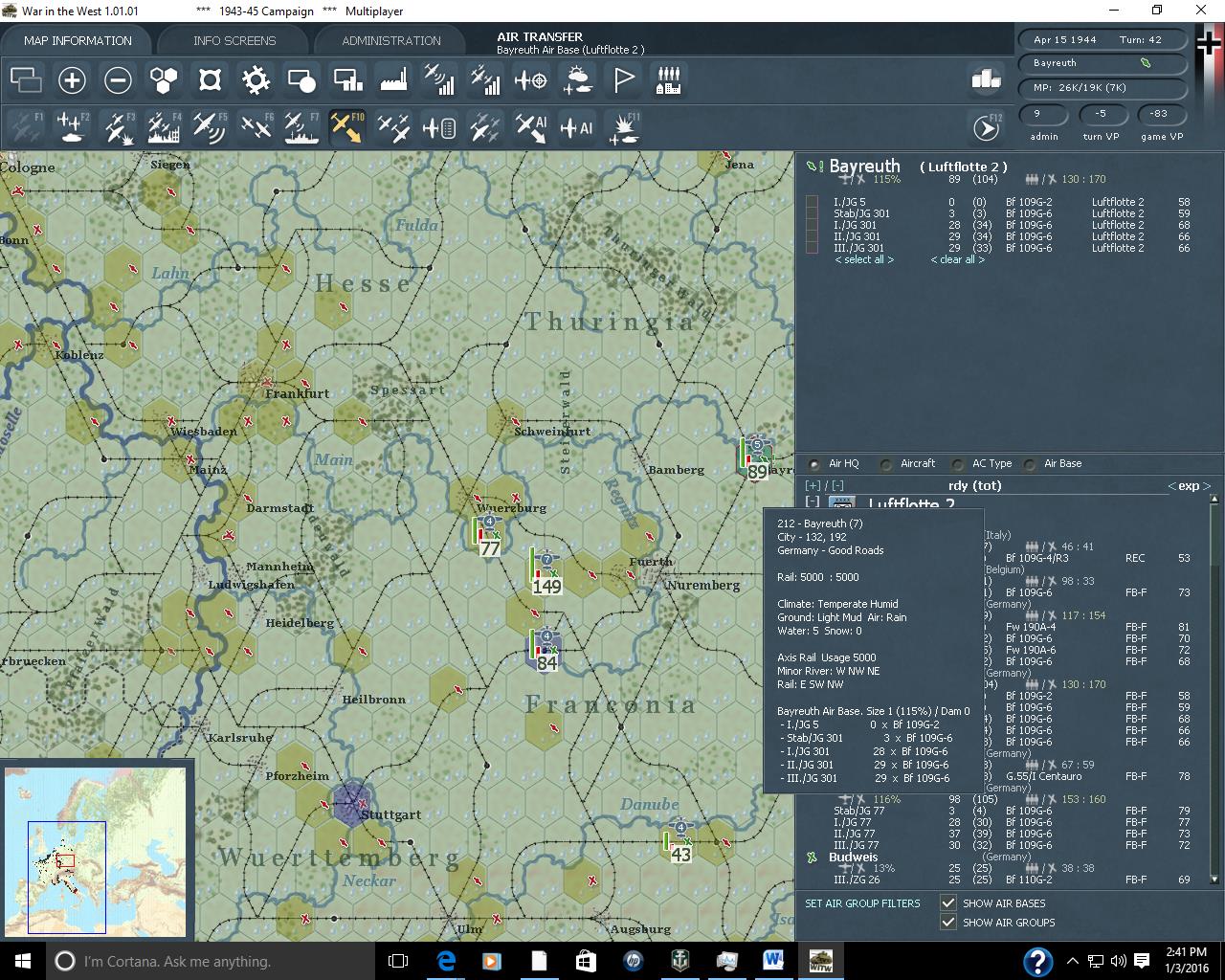1225x980 pixels.
Task: Click the manpower people-and-building icon
Action: click(x=669, y=80)
